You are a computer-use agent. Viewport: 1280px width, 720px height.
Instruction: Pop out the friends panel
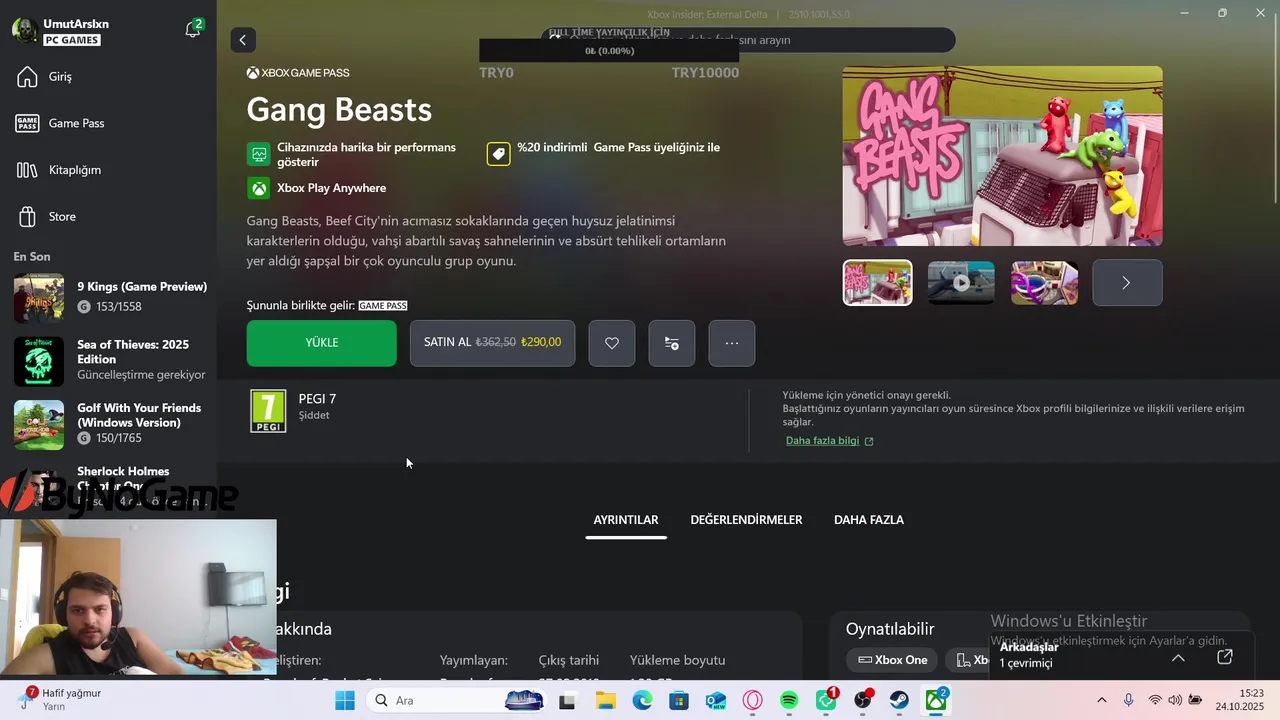(x=1225, y=657)
